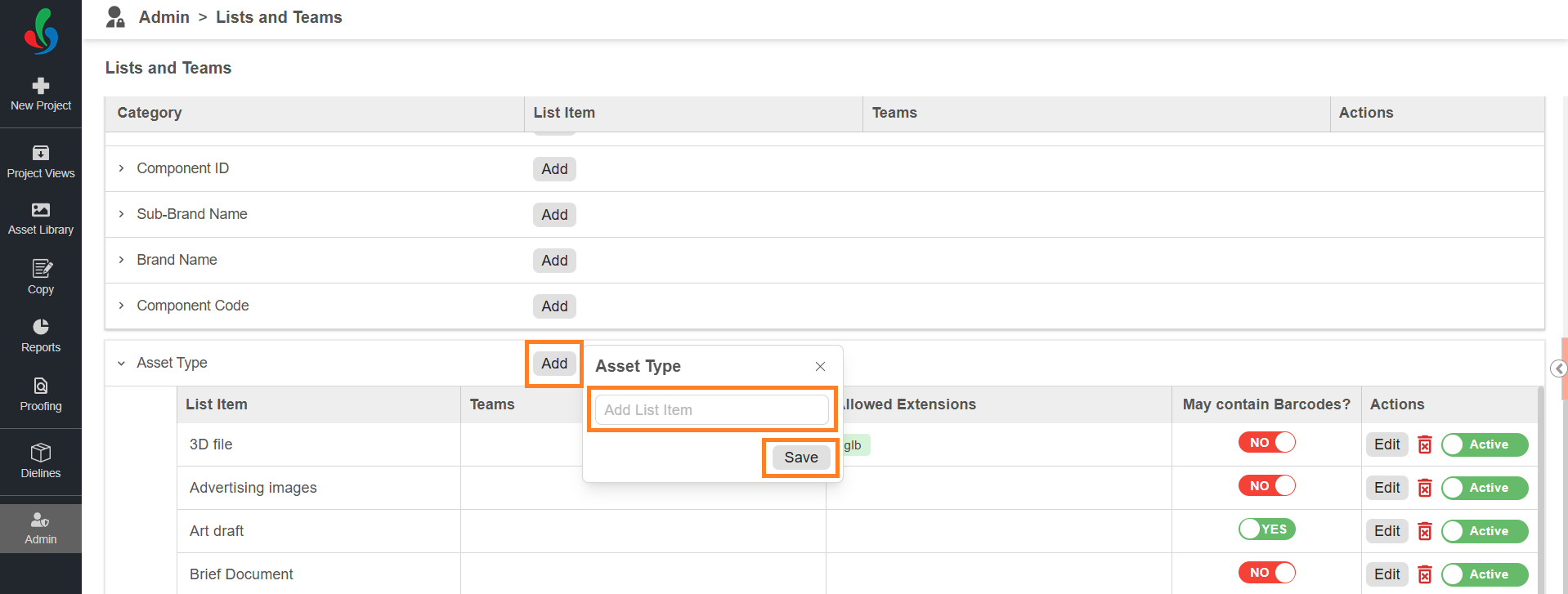Screen dimensions: 1568x594
Task: Open the Proofing section
Action: pos(41,395)
